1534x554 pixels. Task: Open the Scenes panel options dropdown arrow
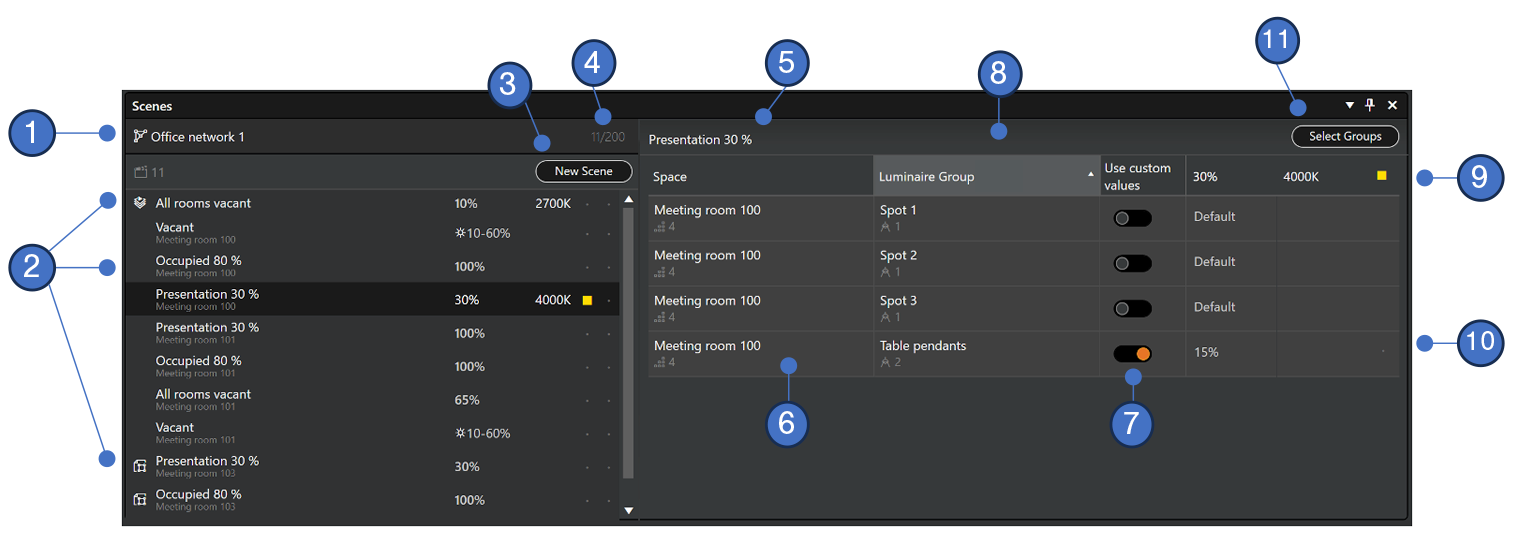(1349, 105)
